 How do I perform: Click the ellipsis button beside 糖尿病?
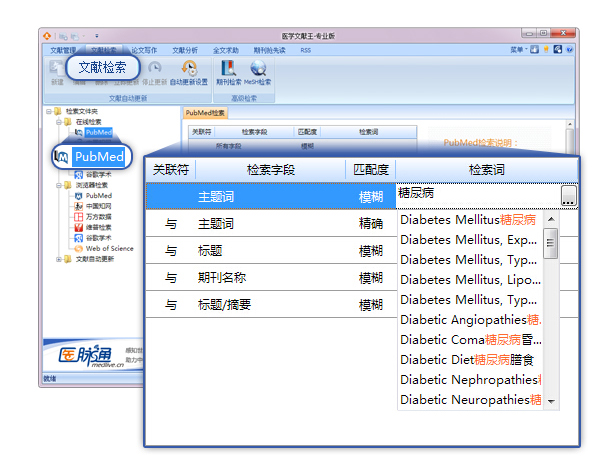[x=569, y=195]
